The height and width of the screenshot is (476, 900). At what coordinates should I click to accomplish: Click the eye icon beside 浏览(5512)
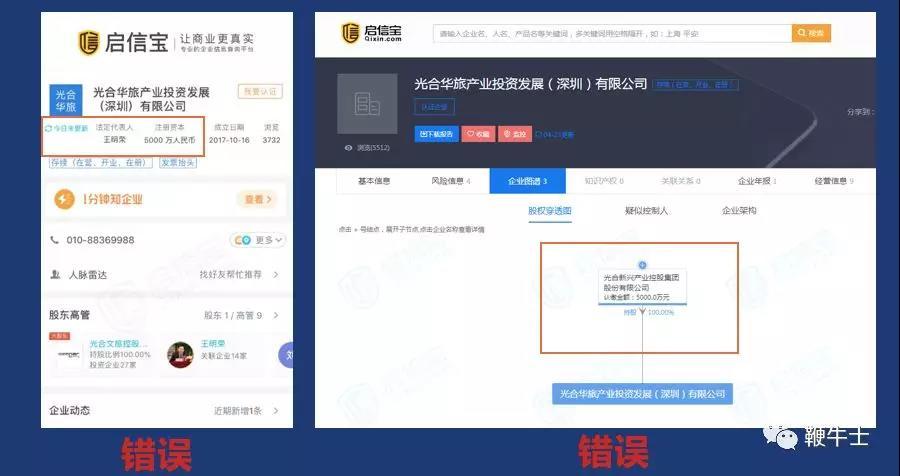[x=348, y=148]
